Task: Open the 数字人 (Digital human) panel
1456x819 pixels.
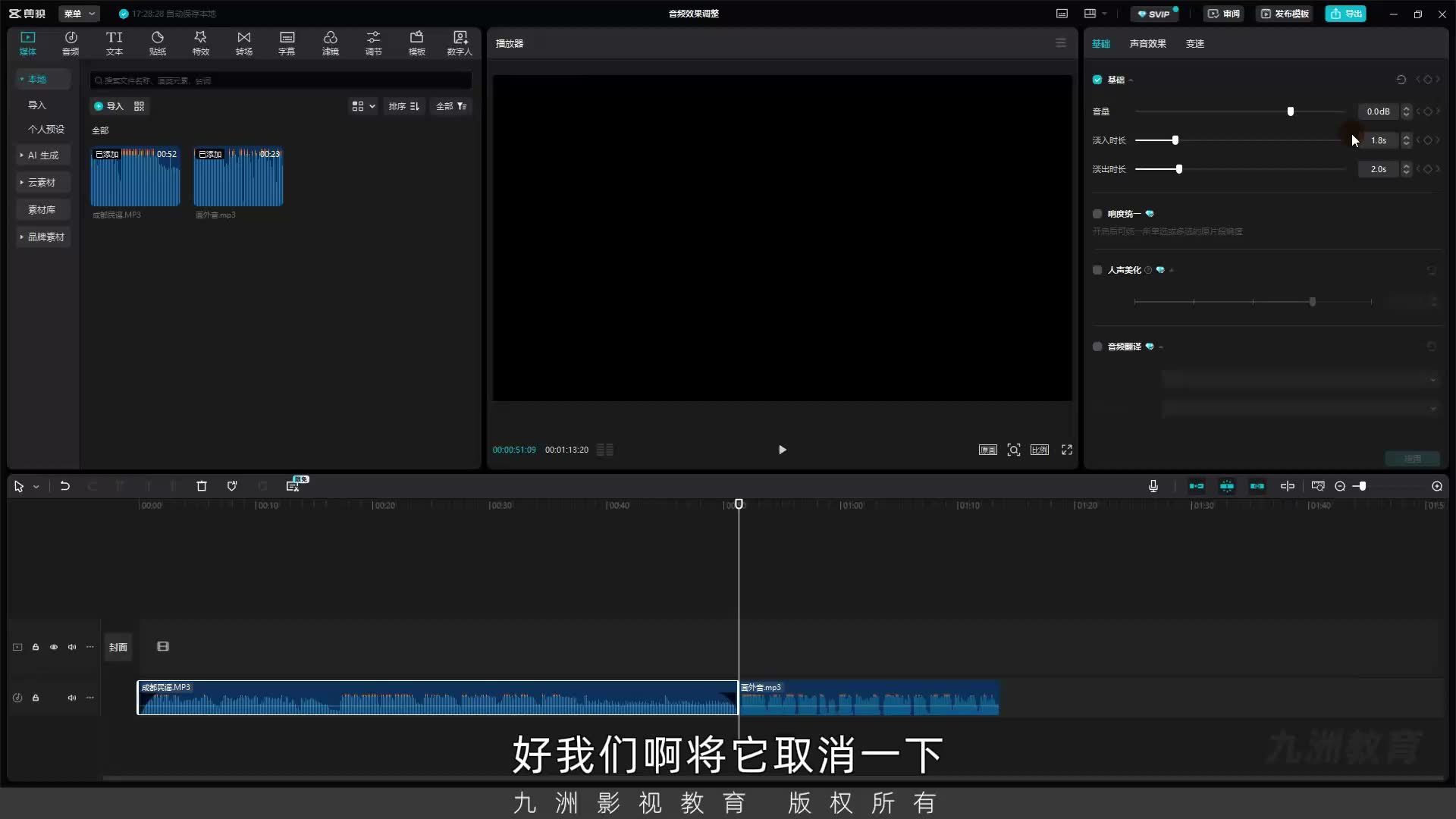Action: 460,43
